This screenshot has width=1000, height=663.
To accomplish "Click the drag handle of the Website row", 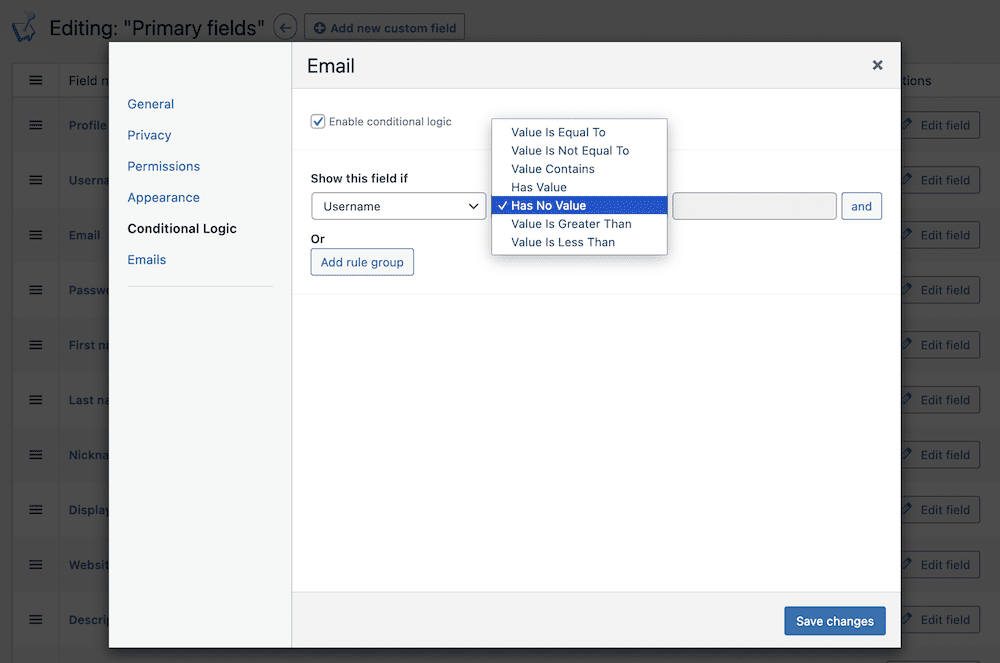I will (36, 565).
